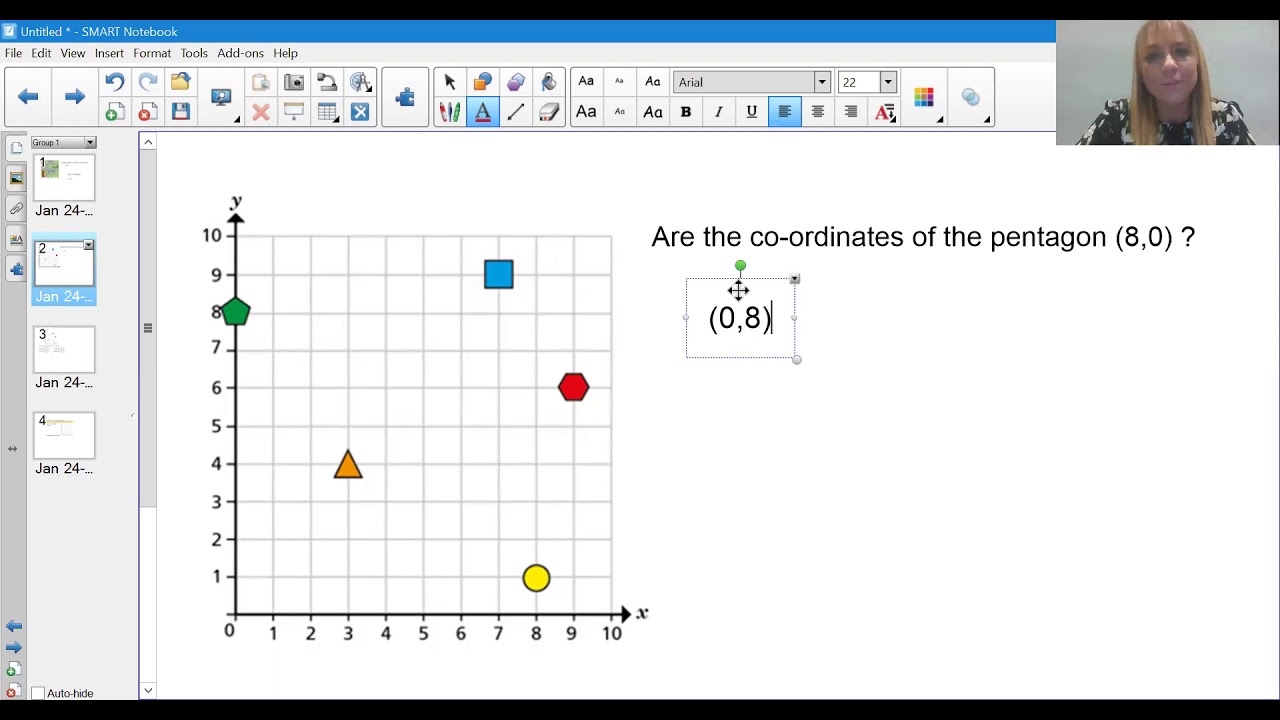Open transparency settings
The width and height of the screenshot is (1280, 720).
971,97
